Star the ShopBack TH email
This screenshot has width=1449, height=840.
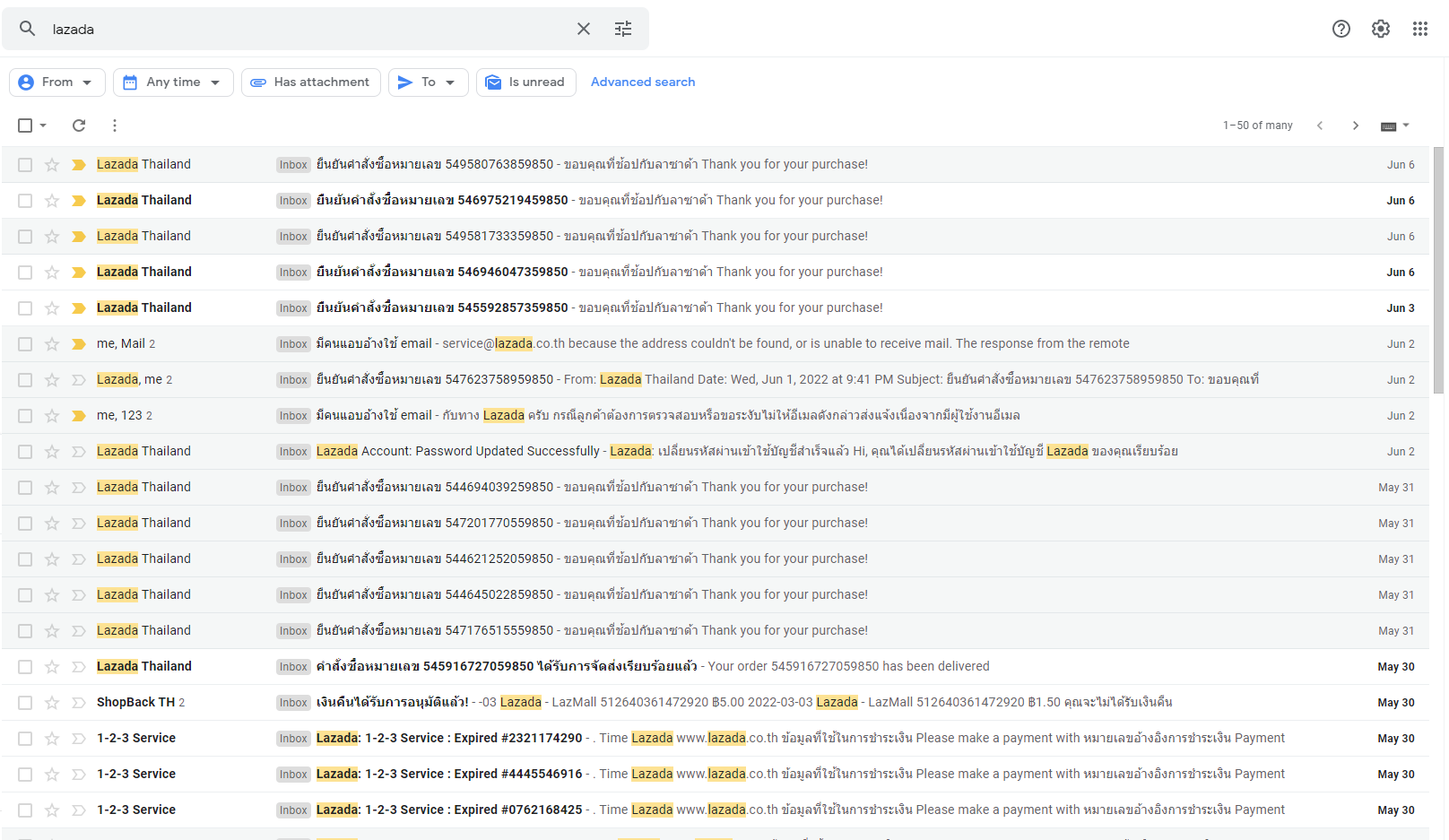(x=52, y=703)
